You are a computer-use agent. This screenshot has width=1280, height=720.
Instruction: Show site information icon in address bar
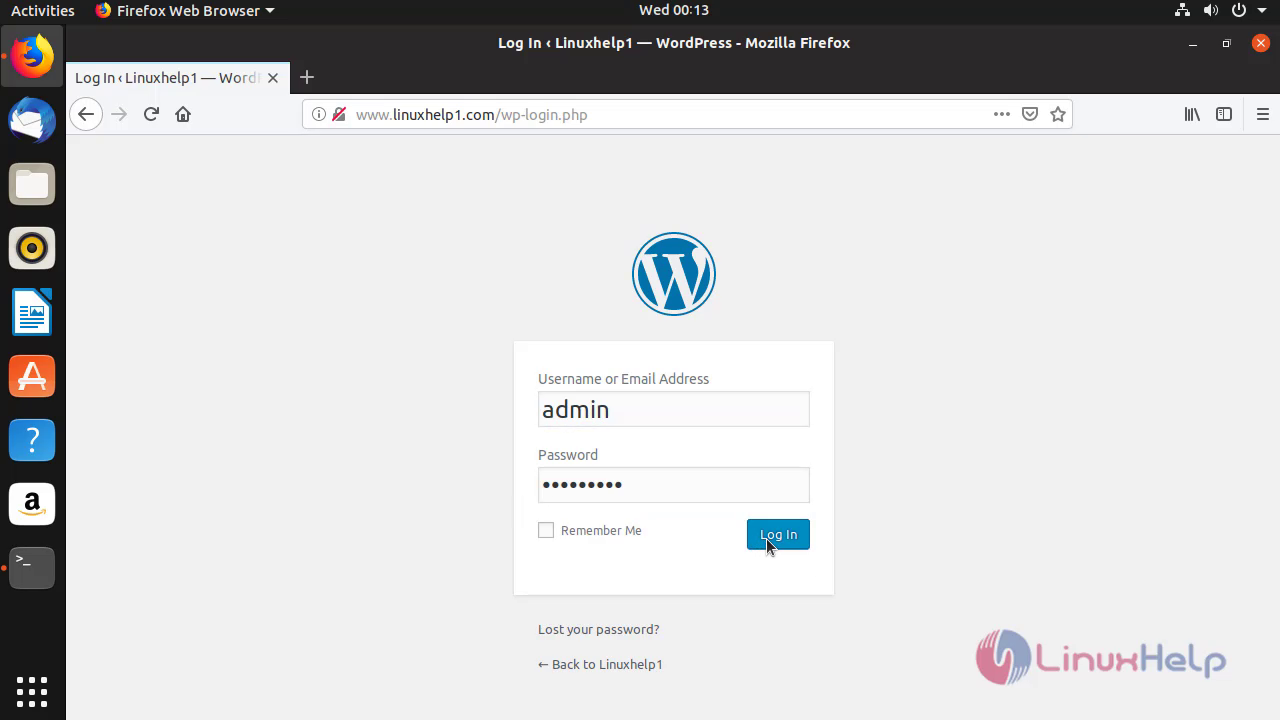point(319,114)
